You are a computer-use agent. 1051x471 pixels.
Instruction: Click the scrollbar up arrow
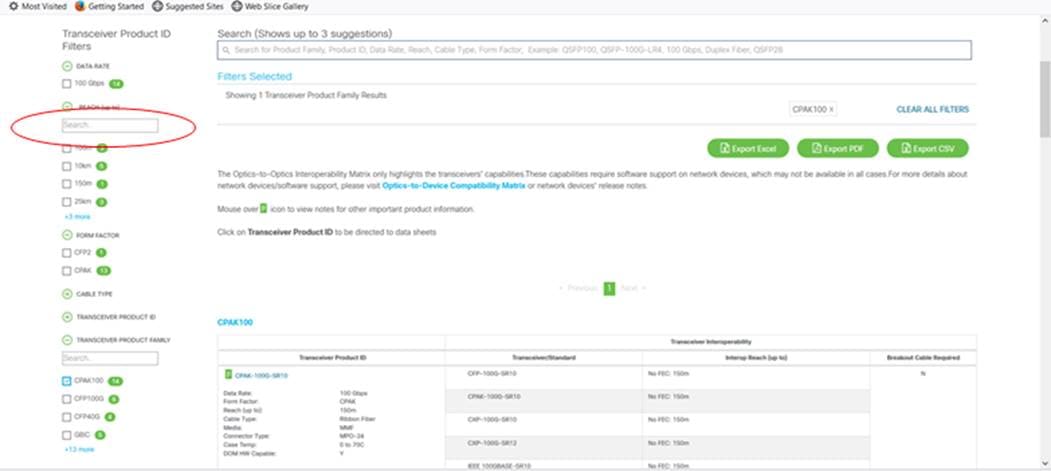click(x=1045, y=20)
